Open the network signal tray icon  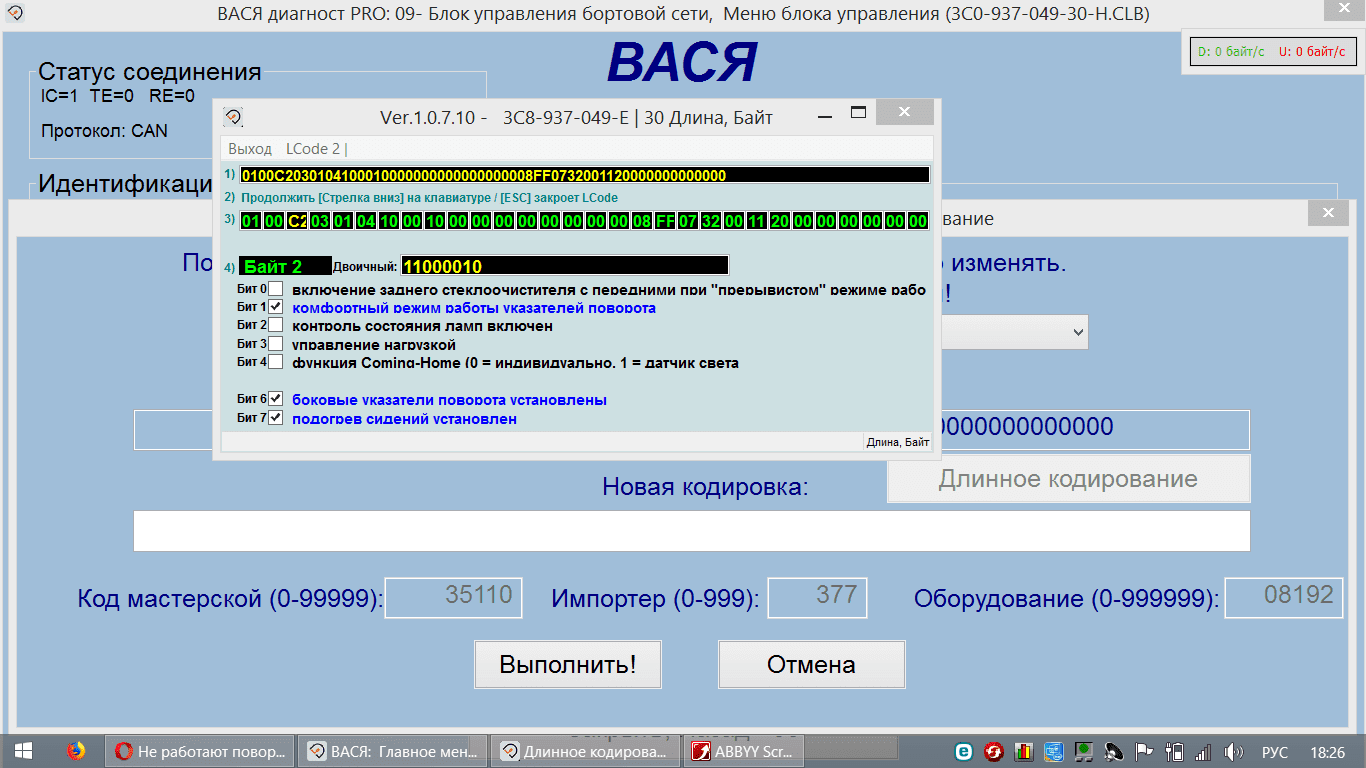(x=1204, y=752)
